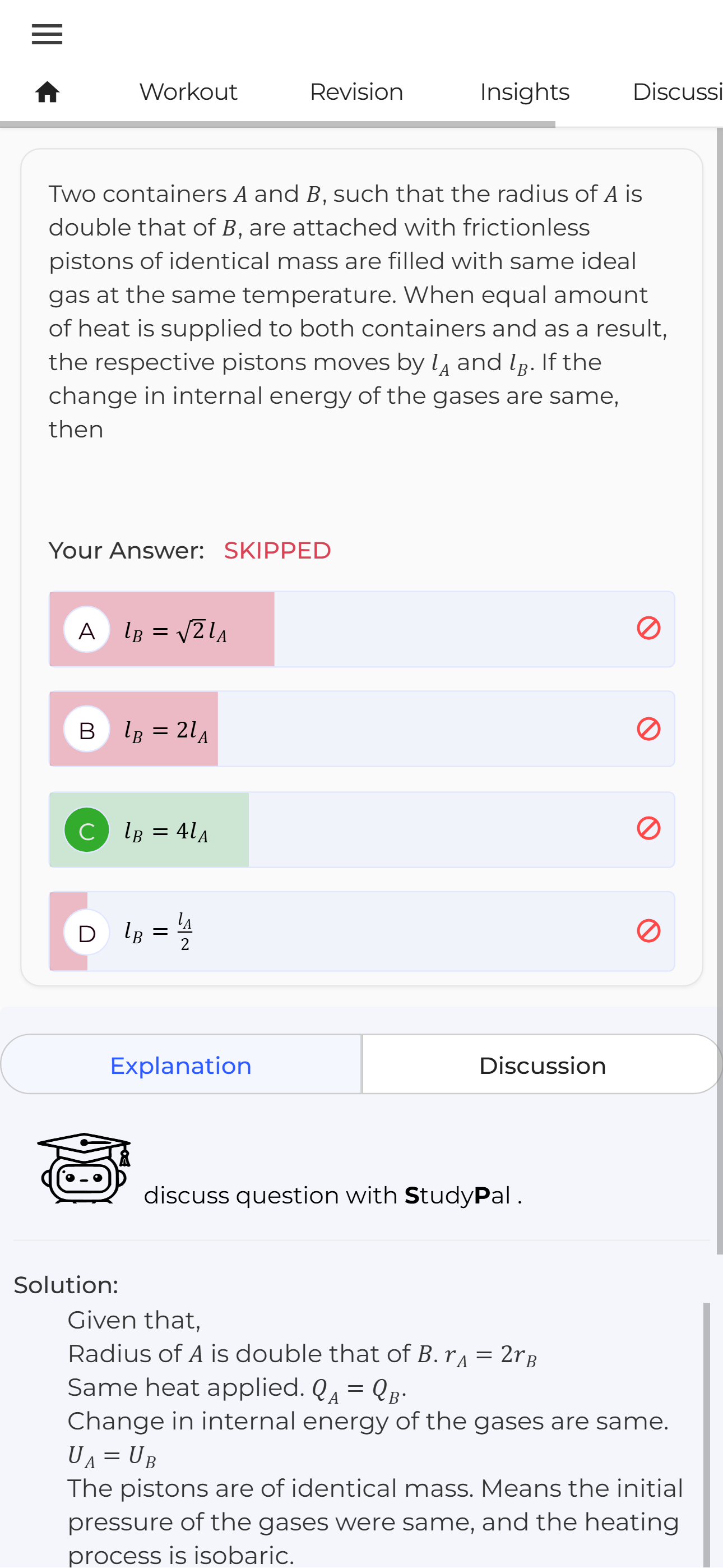Open the Revision tab
723x1568 pixels.
click(x=356, y=93)
